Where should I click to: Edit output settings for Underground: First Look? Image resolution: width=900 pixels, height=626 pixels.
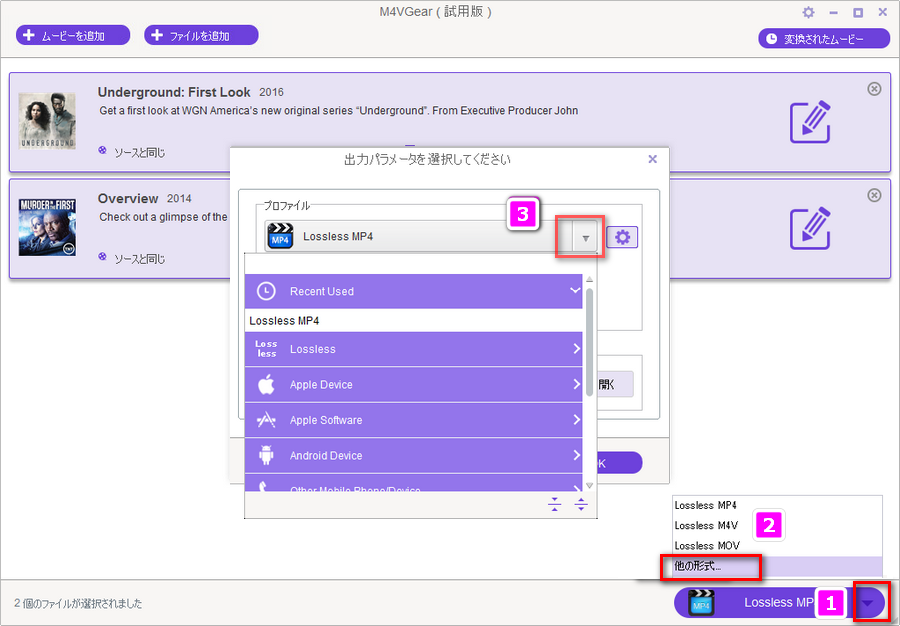(810, 122)
